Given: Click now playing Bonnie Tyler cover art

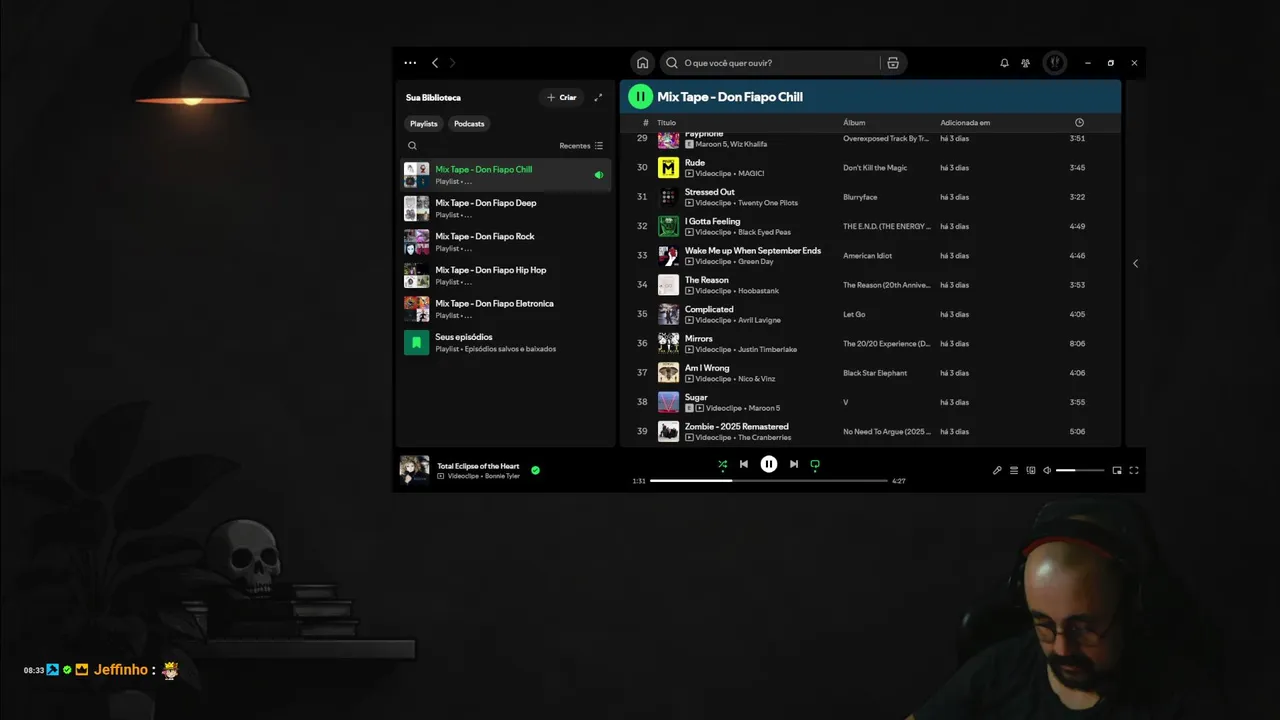Looking at the screenshot, I should point(414,470).
